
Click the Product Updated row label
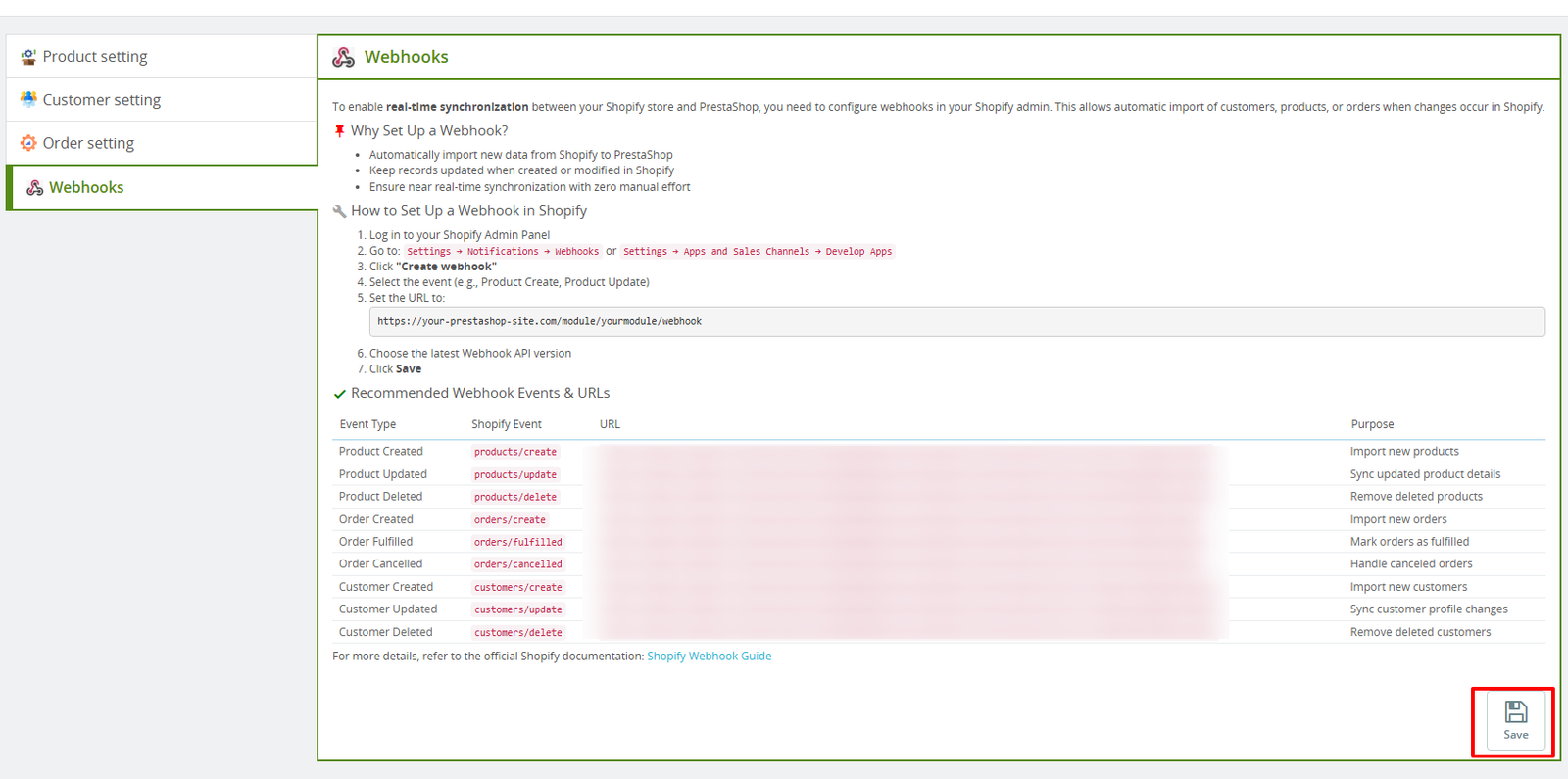pos(383,474)
